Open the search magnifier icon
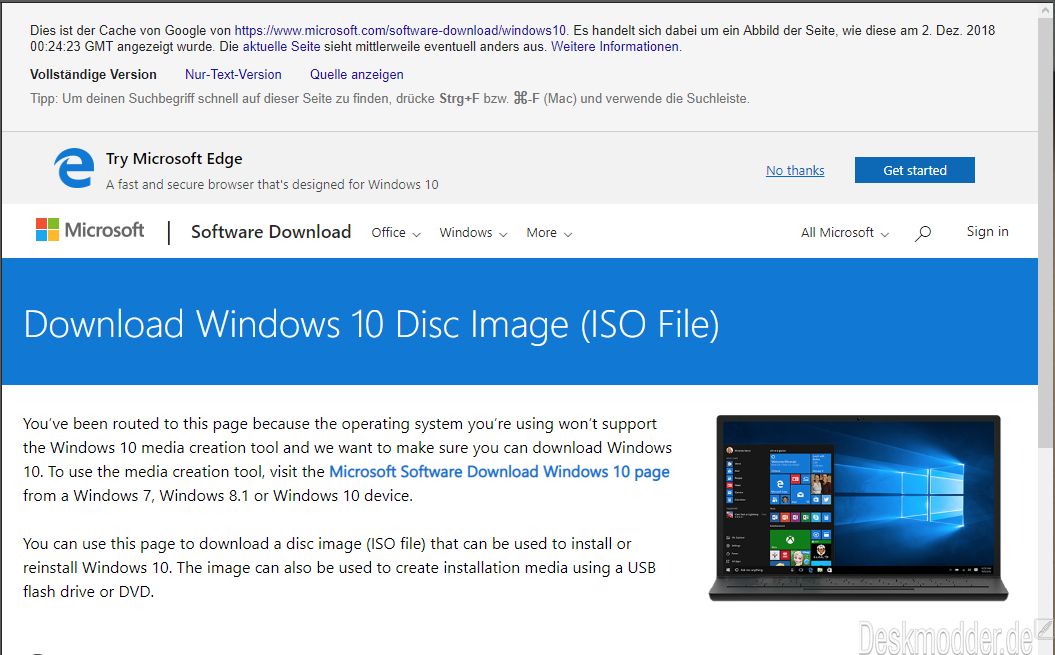Screen dimensions: 1055x655 click(923, 233)
